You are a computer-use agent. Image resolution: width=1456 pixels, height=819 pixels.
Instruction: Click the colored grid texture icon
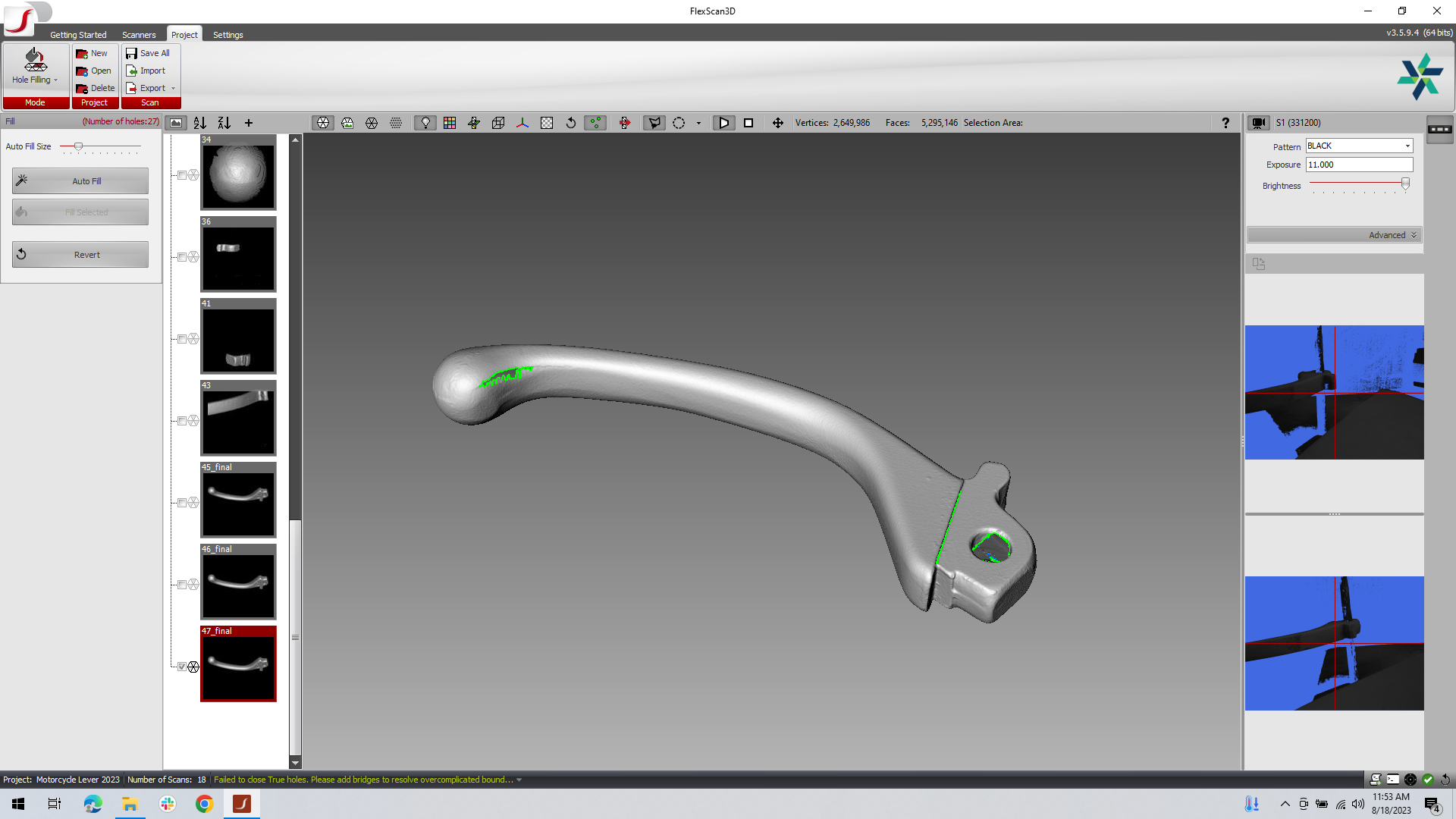pos(450,123)
